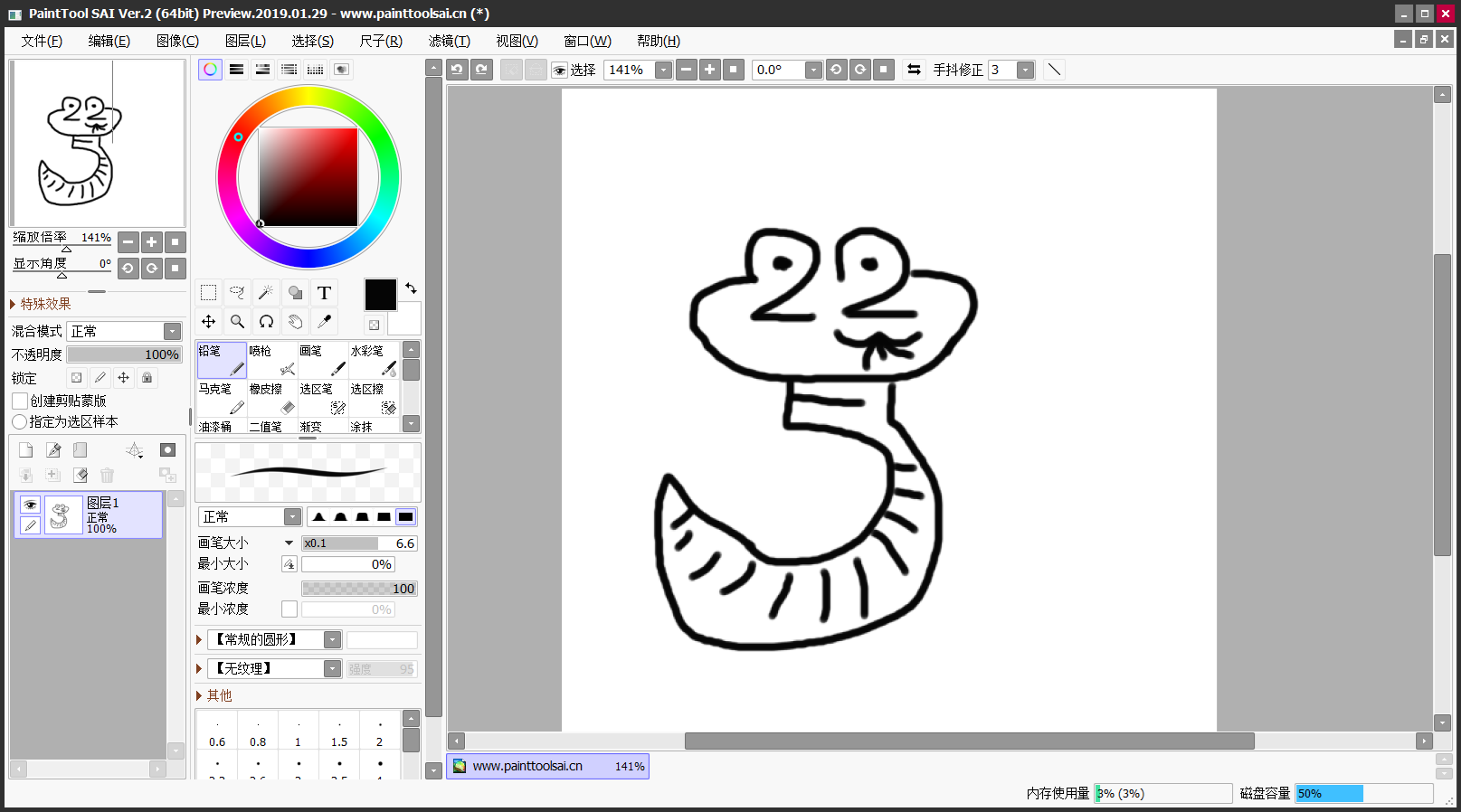This screenshot has height=812, width=1461.
Task: Choose the 1.5 brush size preset
Action: (x=339, y=731)
